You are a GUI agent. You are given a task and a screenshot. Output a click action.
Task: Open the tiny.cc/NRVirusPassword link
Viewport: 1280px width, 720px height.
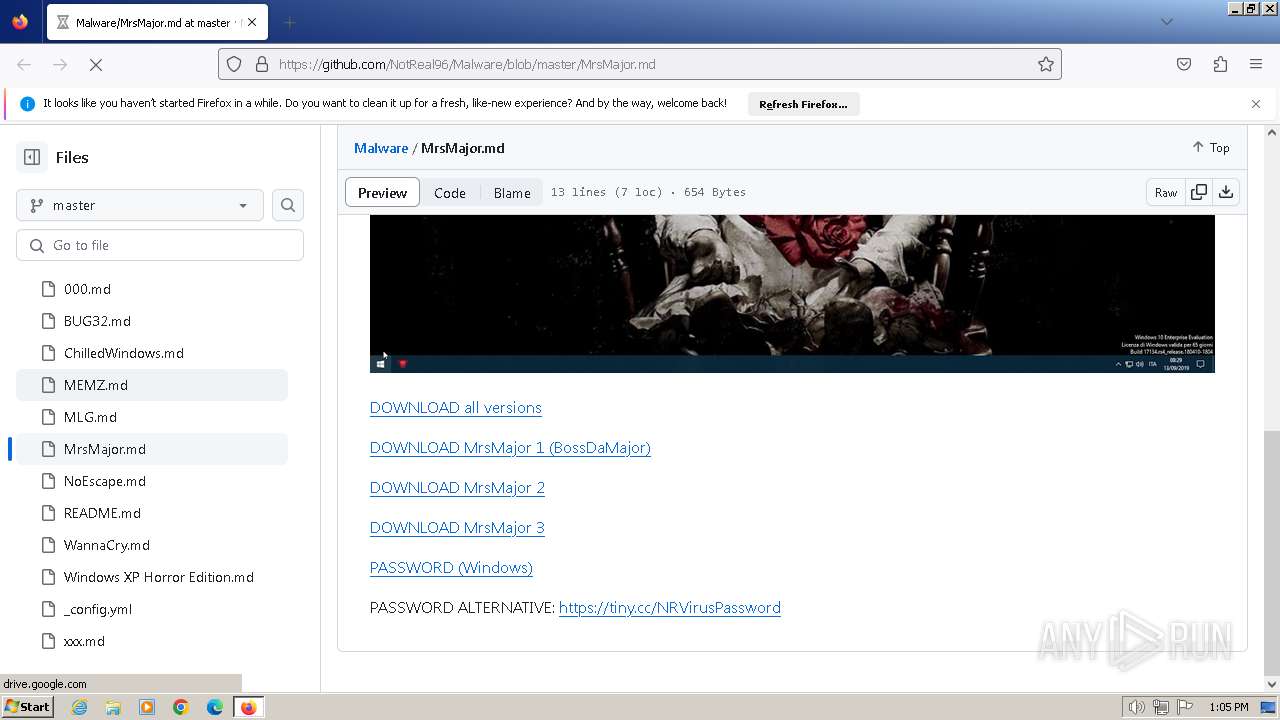click(x=670, y=608)
